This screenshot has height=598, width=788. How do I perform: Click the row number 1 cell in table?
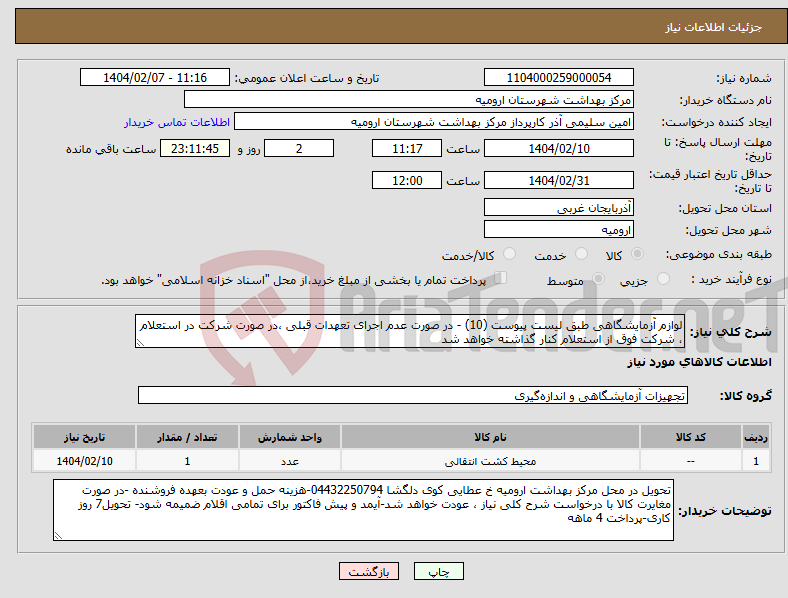[x=756, y=461]
